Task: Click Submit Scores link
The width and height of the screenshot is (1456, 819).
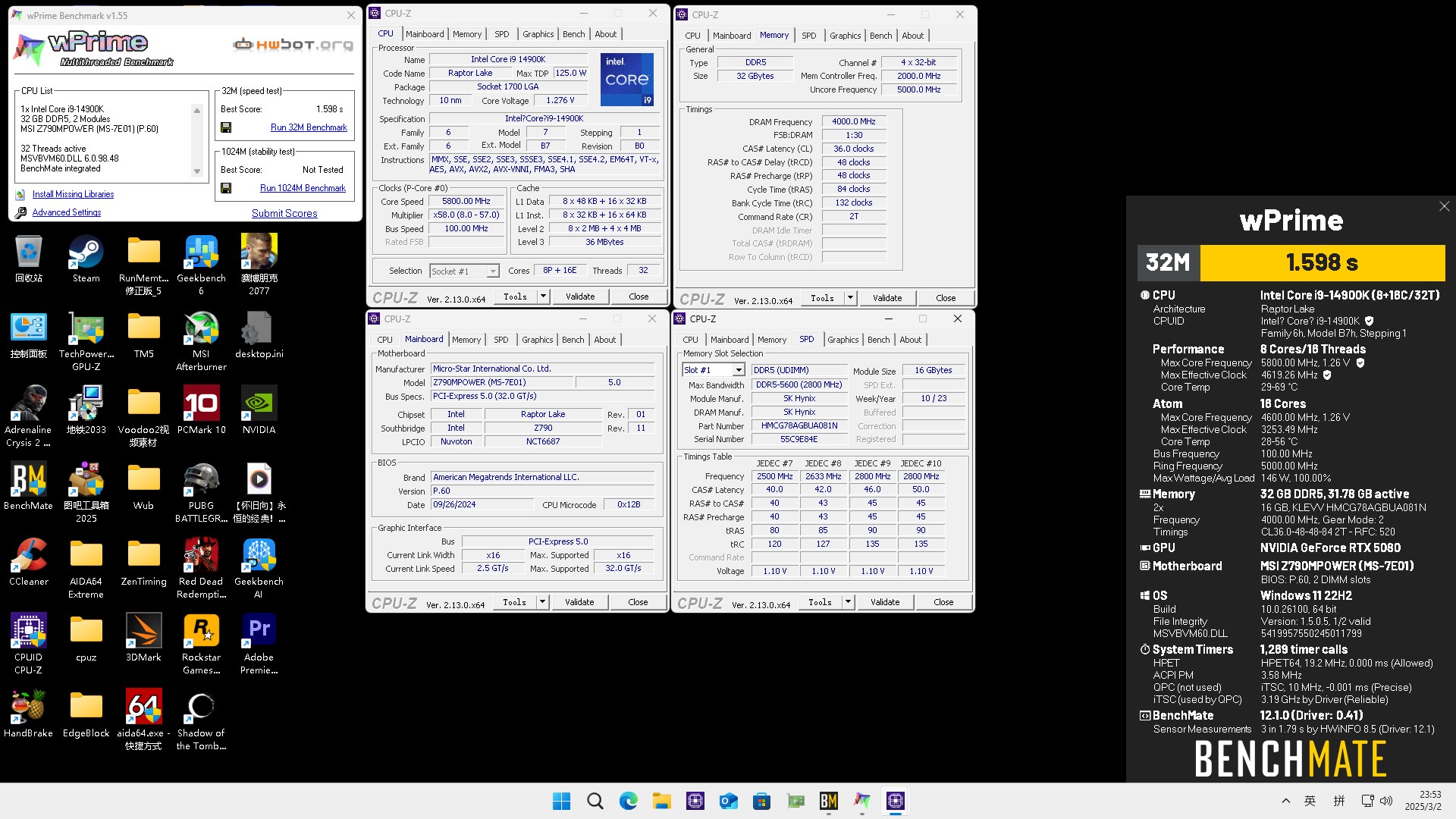Action: [x=284, y=213]
